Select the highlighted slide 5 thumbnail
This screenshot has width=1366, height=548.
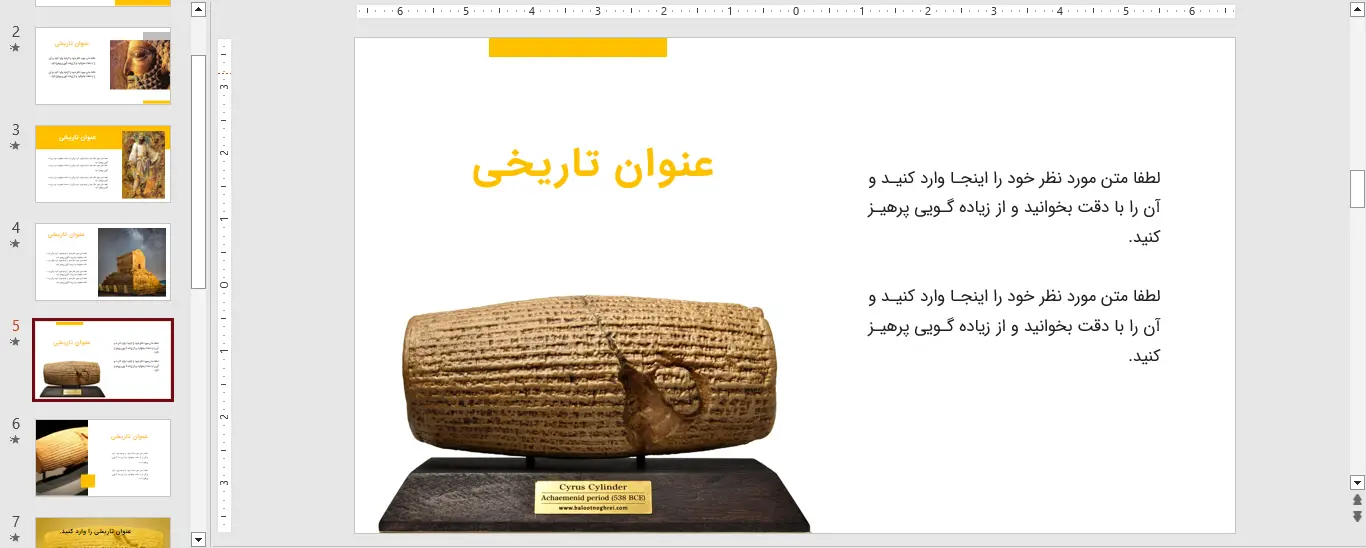pos(103,360)
